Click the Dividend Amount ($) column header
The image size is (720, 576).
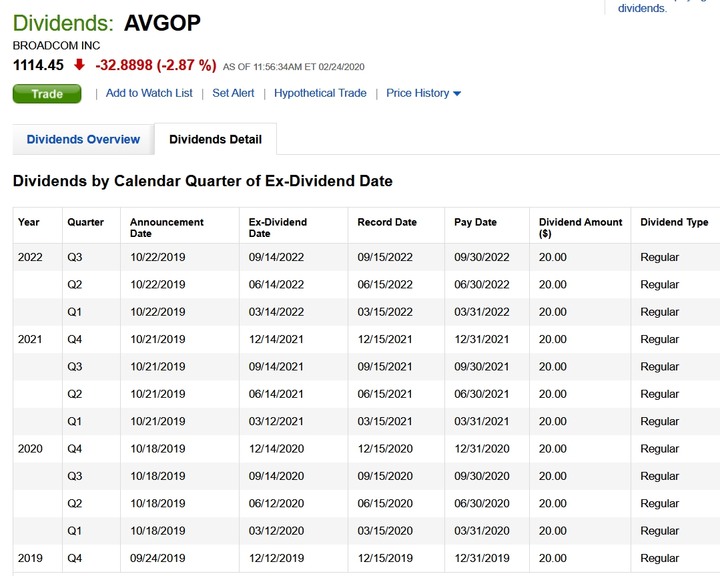coord(580,228)
